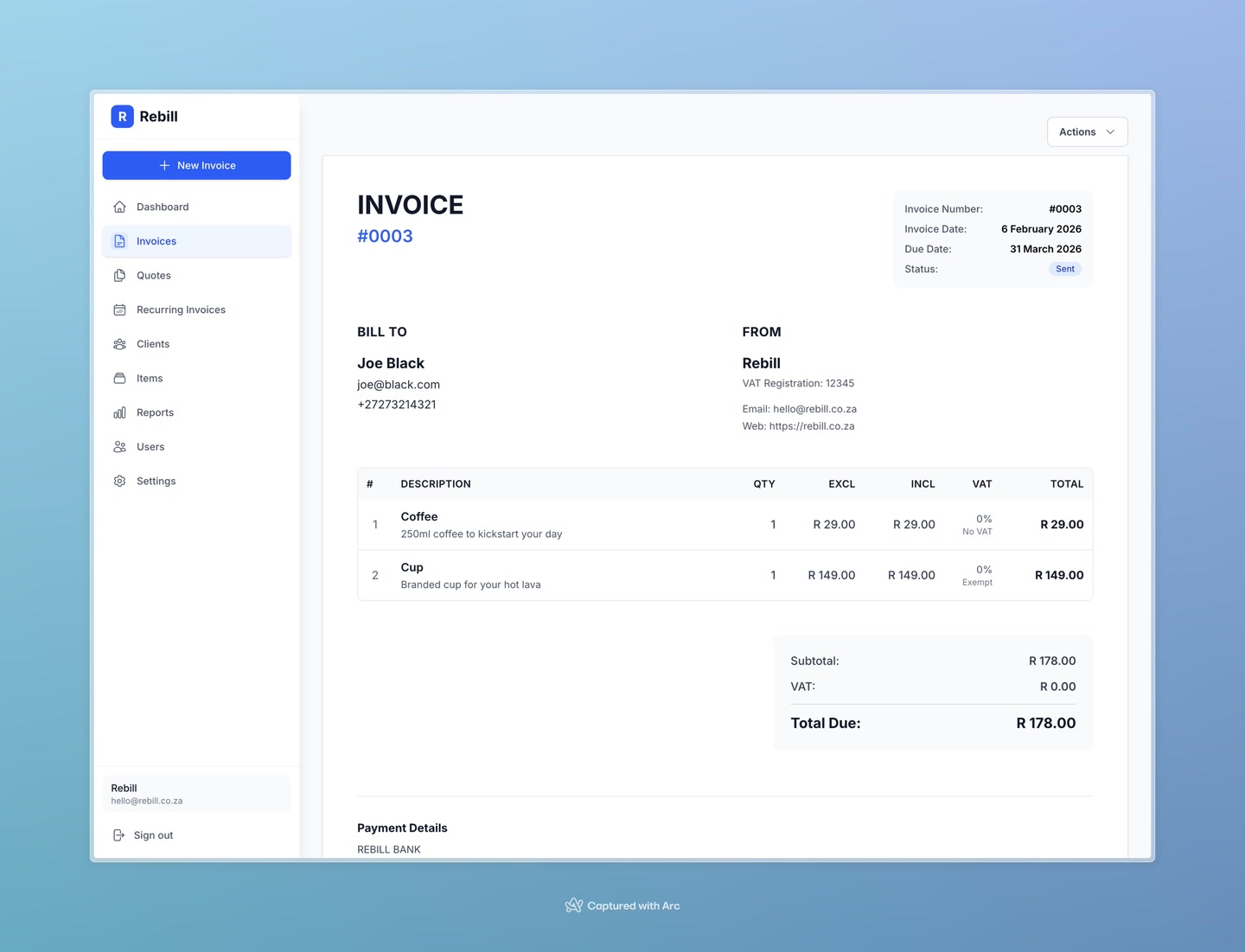This screenshot has height=952, width=1245.
Task: Click the Clients people icon
Action: (x=119, y=343)
